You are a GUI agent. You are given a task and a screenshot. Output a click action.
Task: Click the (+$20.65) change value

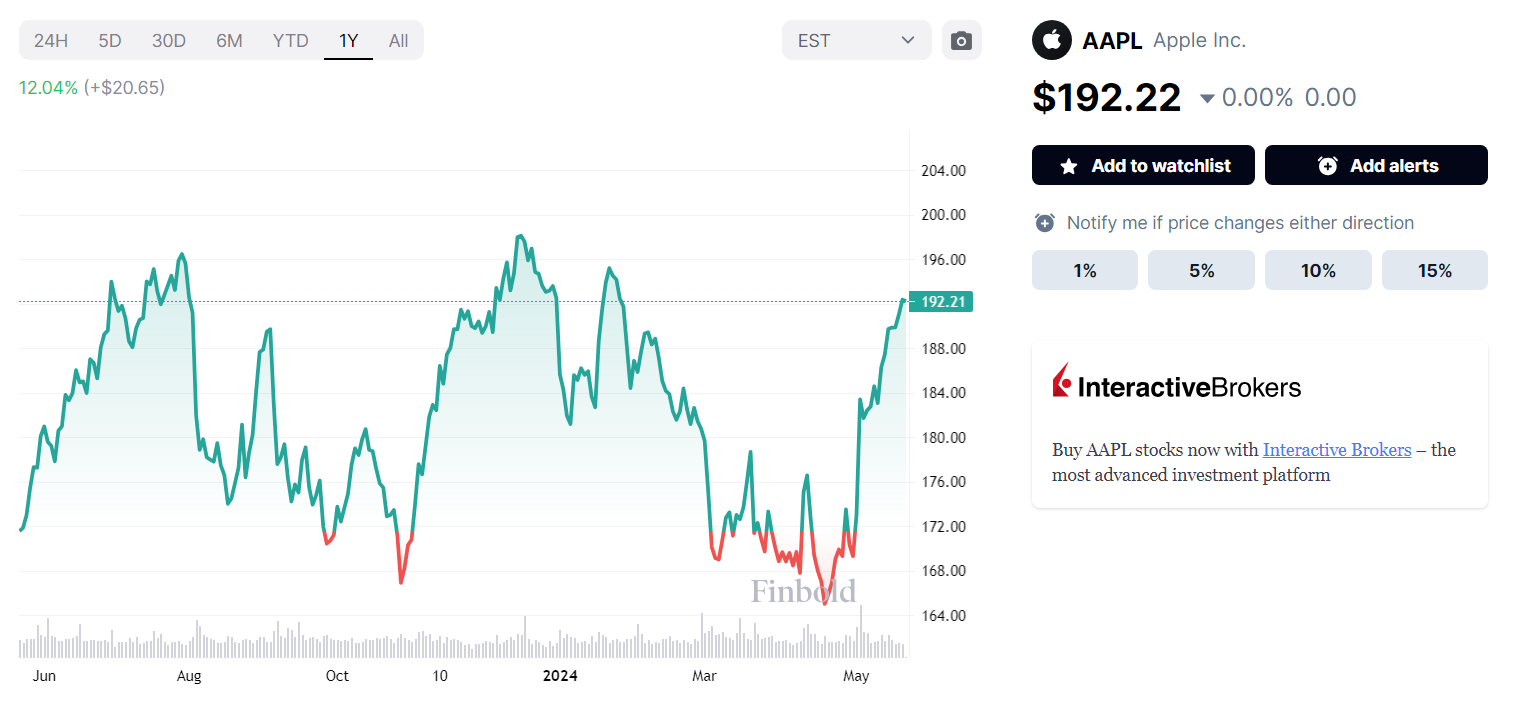124,88
